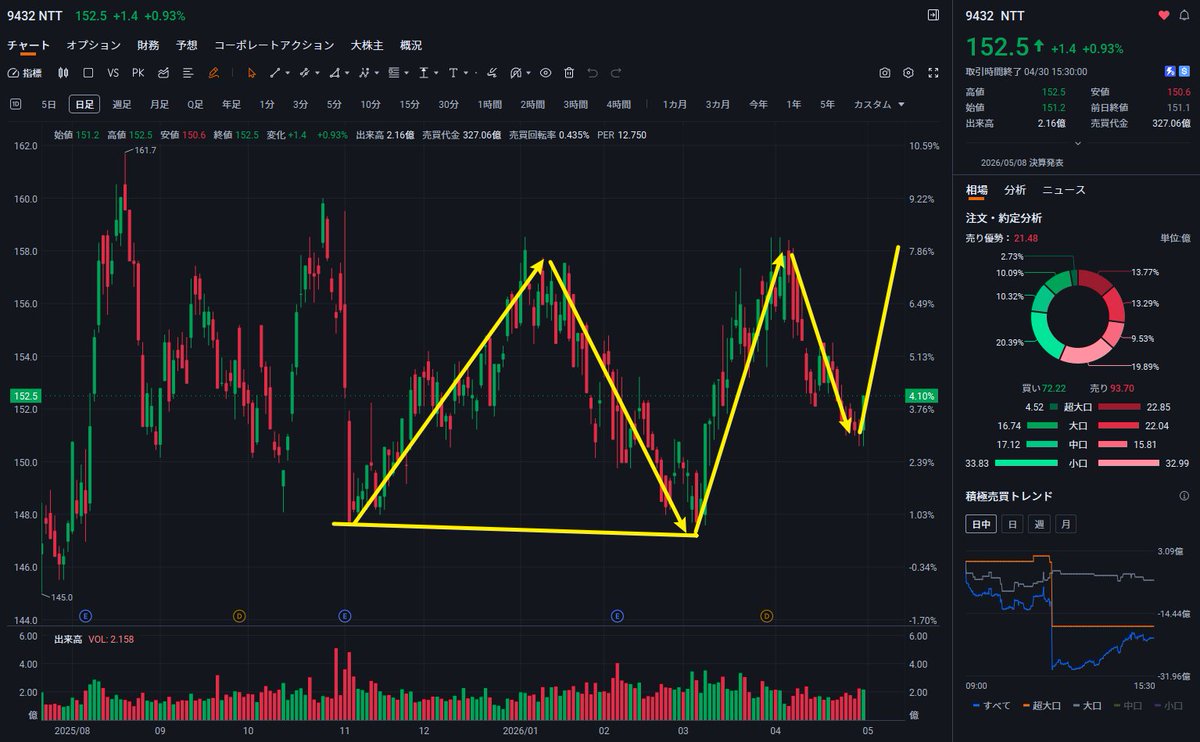Delete drawings with the trash icon
The image size is (1200, 742).
tap(569, 73)
